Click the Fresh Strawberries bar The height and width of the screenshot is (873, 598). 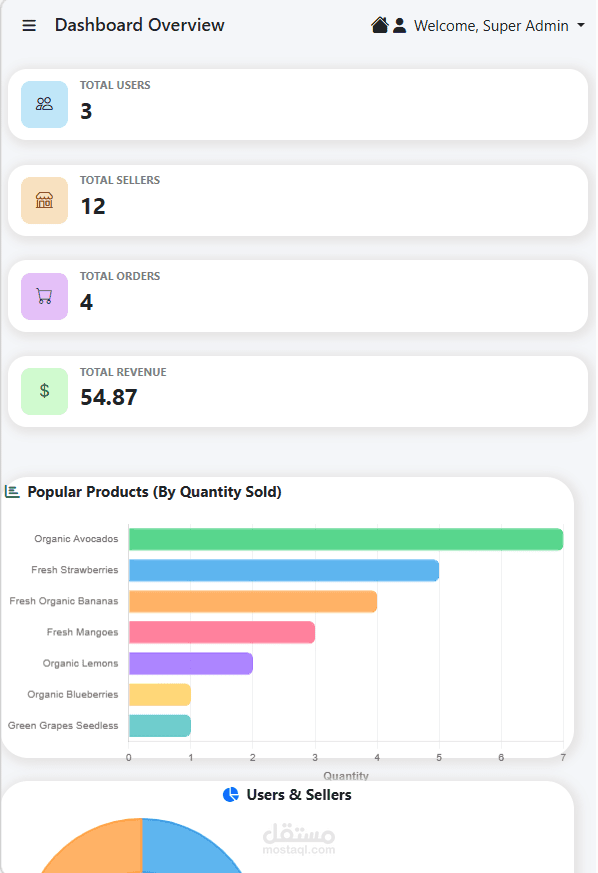[283, 570]
